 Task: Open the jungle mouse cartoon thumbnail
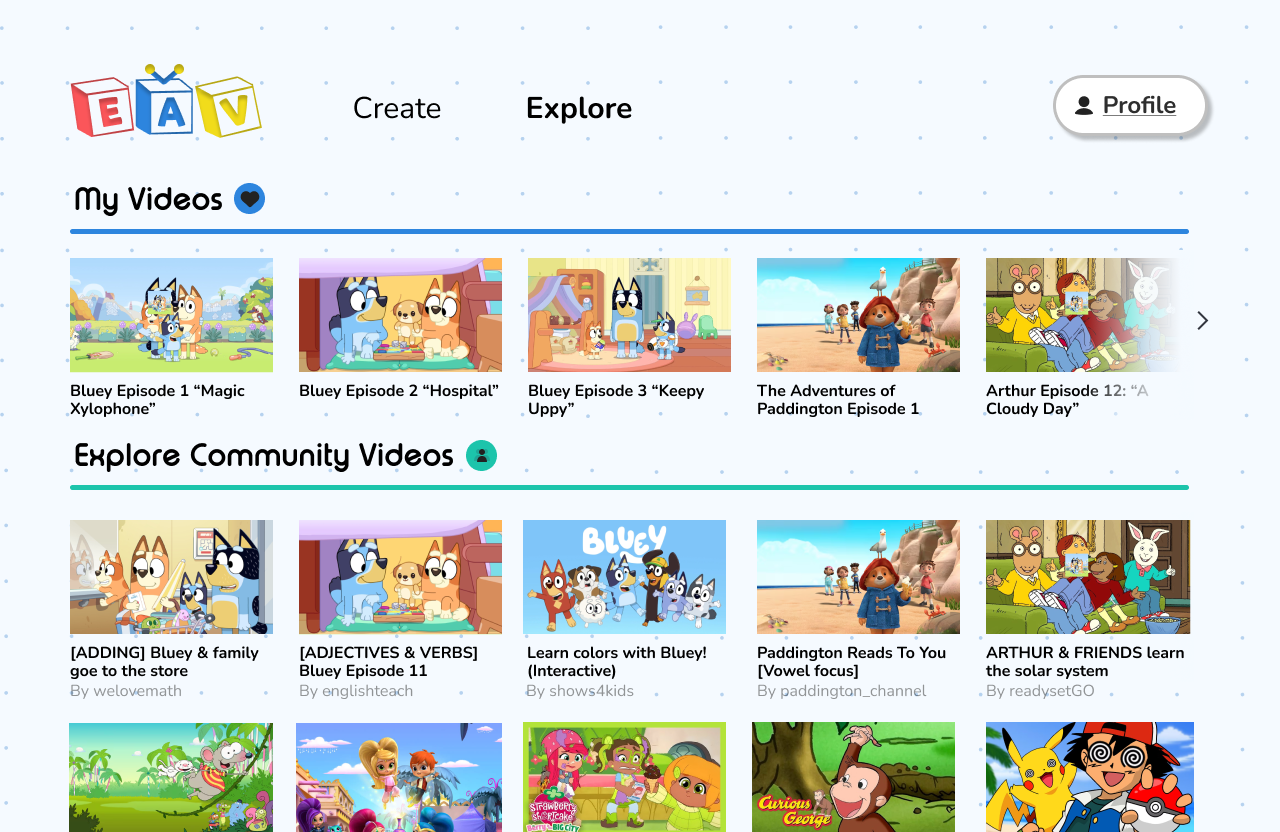click(x=171, y=777)
